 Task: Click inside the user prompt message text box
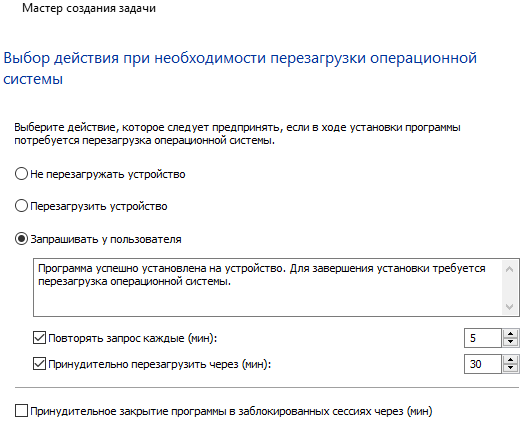tap(268, 287)
